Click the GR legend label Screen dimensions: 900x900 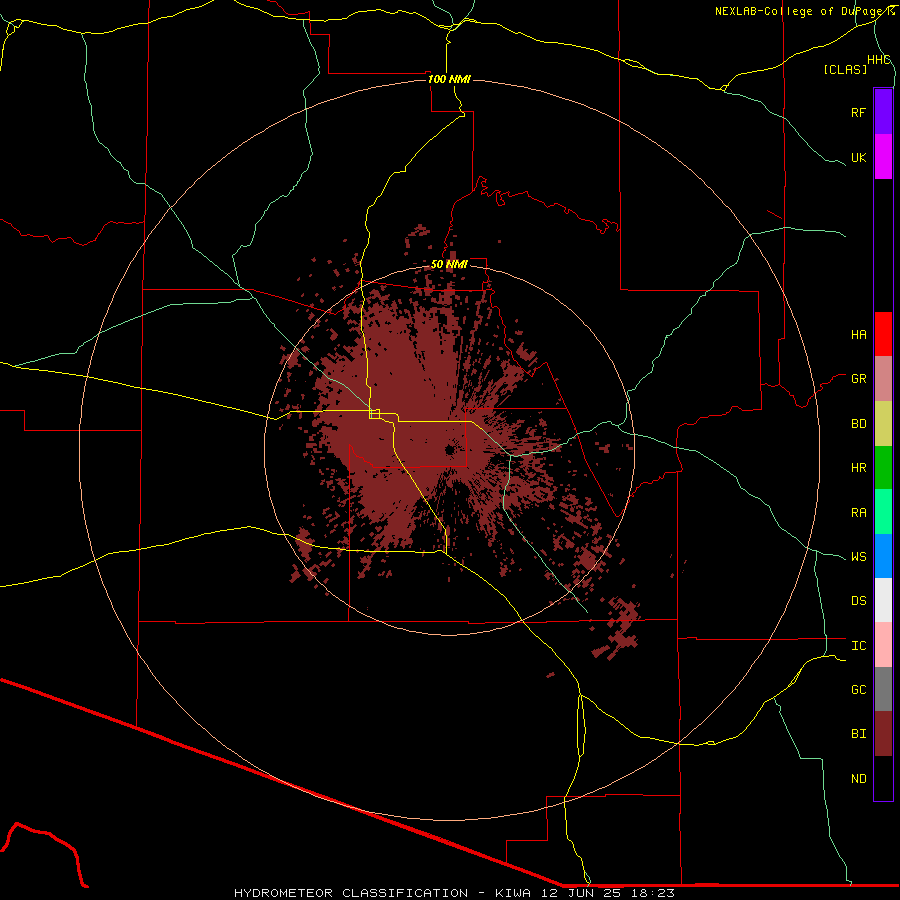858,379
